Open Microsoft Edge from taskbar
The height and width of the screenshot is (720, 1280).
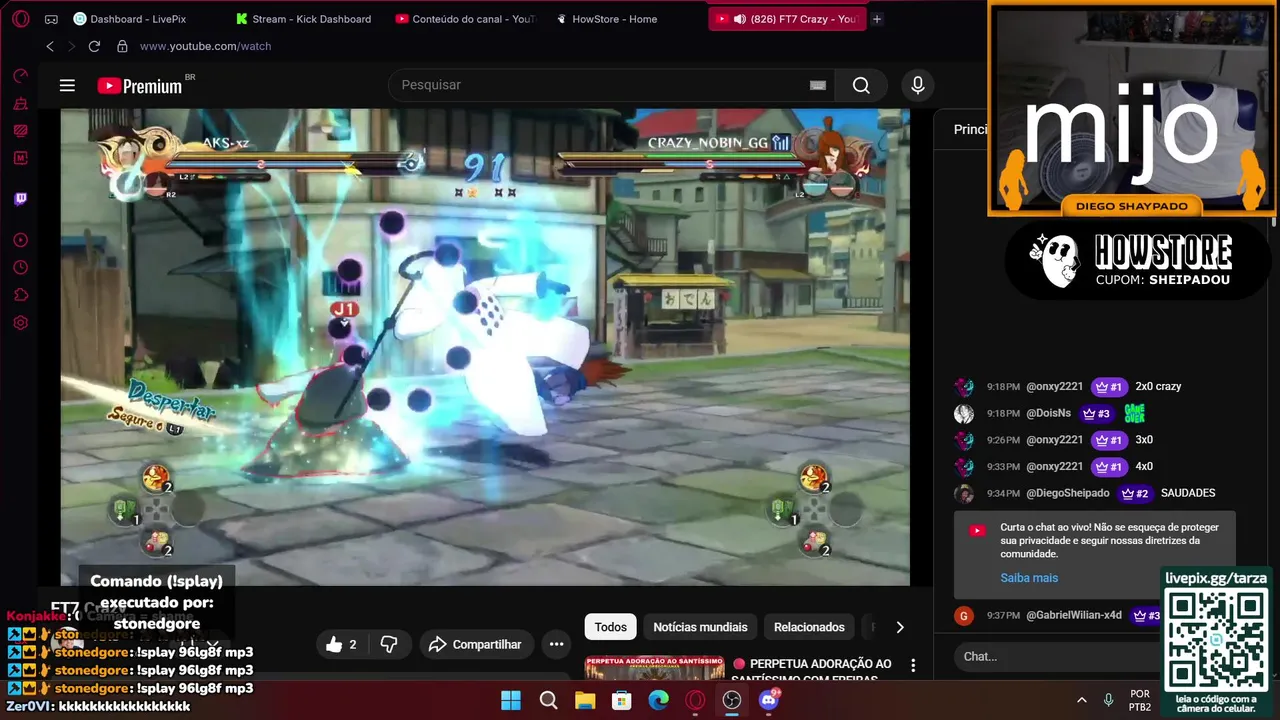click(658, 700)
